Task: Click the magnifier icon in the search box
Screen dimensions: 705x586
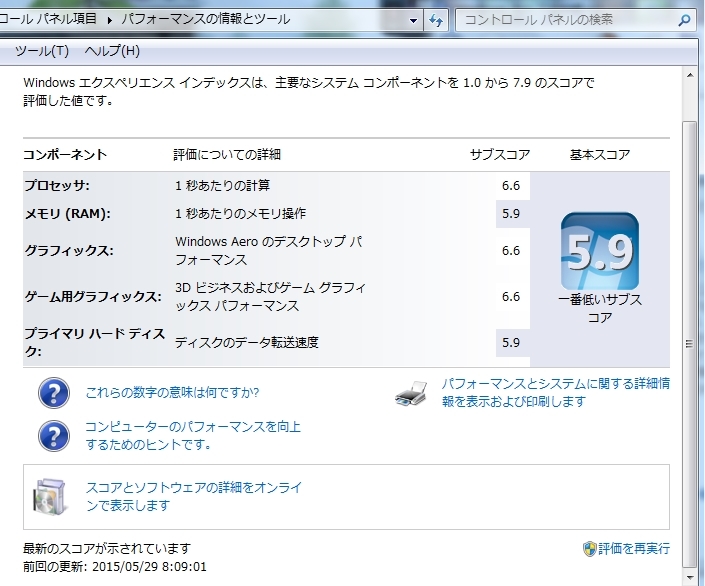Action: coord(684,20)
